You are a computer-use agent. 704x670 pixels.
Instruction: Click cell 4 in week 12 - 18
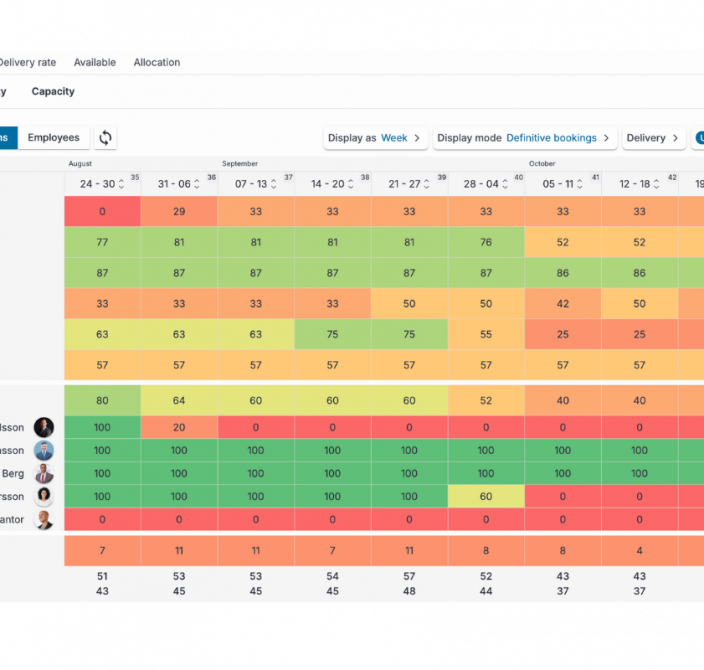click(x=639, y=551)
